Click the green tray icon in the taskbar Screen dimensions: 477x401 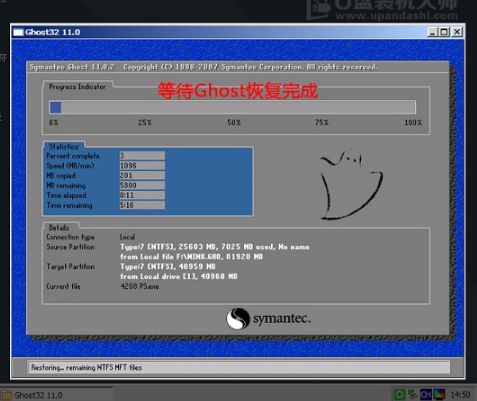[x=399, y=394]
